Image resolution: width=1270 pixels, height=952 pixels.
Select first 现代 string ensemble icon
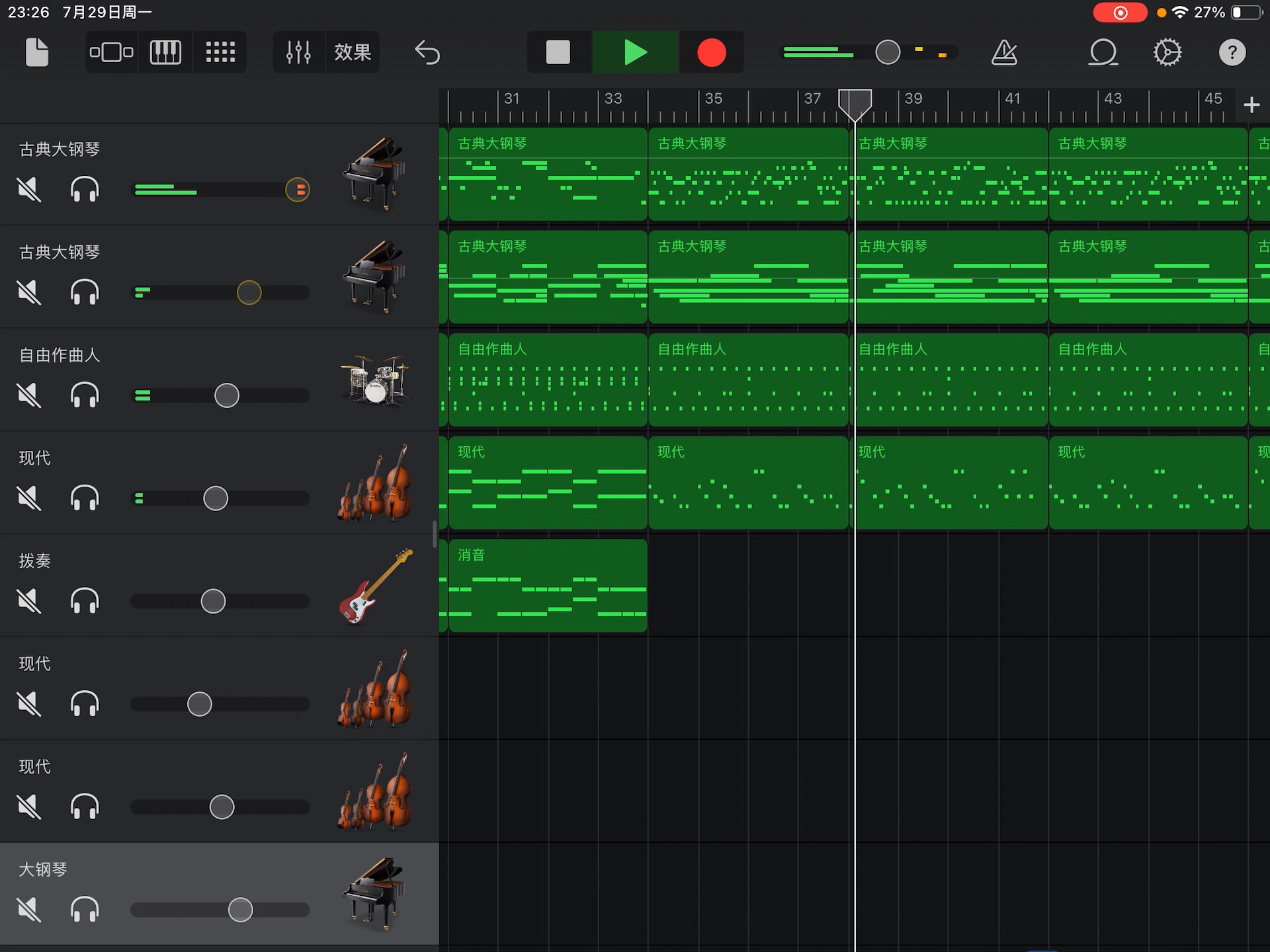[374, 483]
